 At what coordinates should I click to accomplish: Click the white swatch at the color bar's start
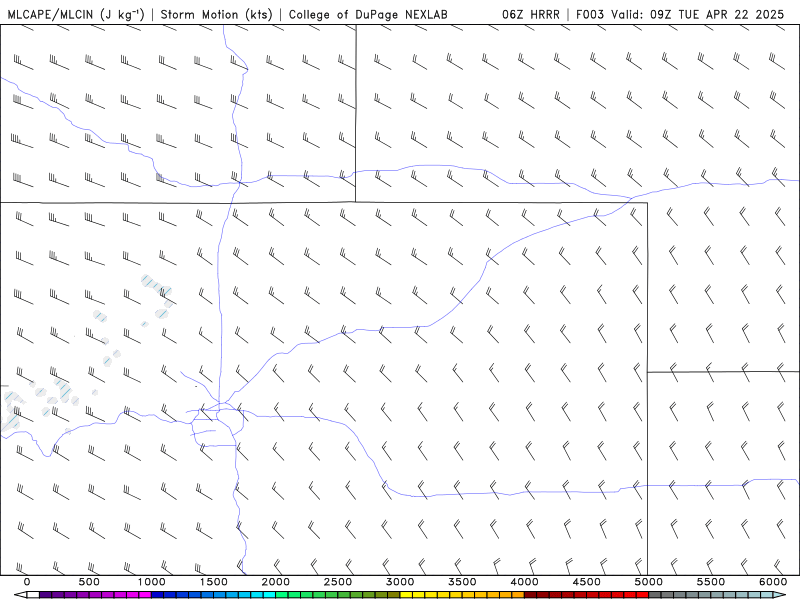tap(33, 595)
